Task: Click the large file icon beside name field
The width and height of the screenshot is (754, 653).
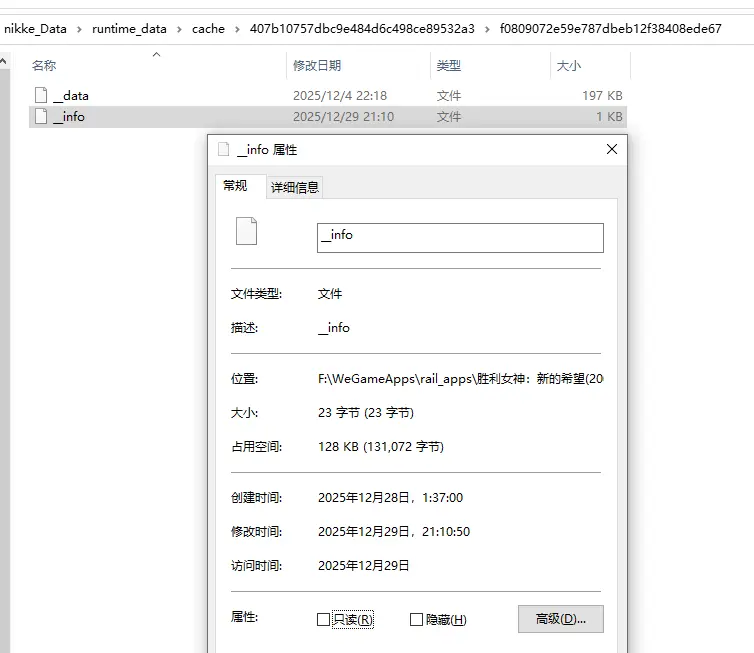Action: (246, 231)
